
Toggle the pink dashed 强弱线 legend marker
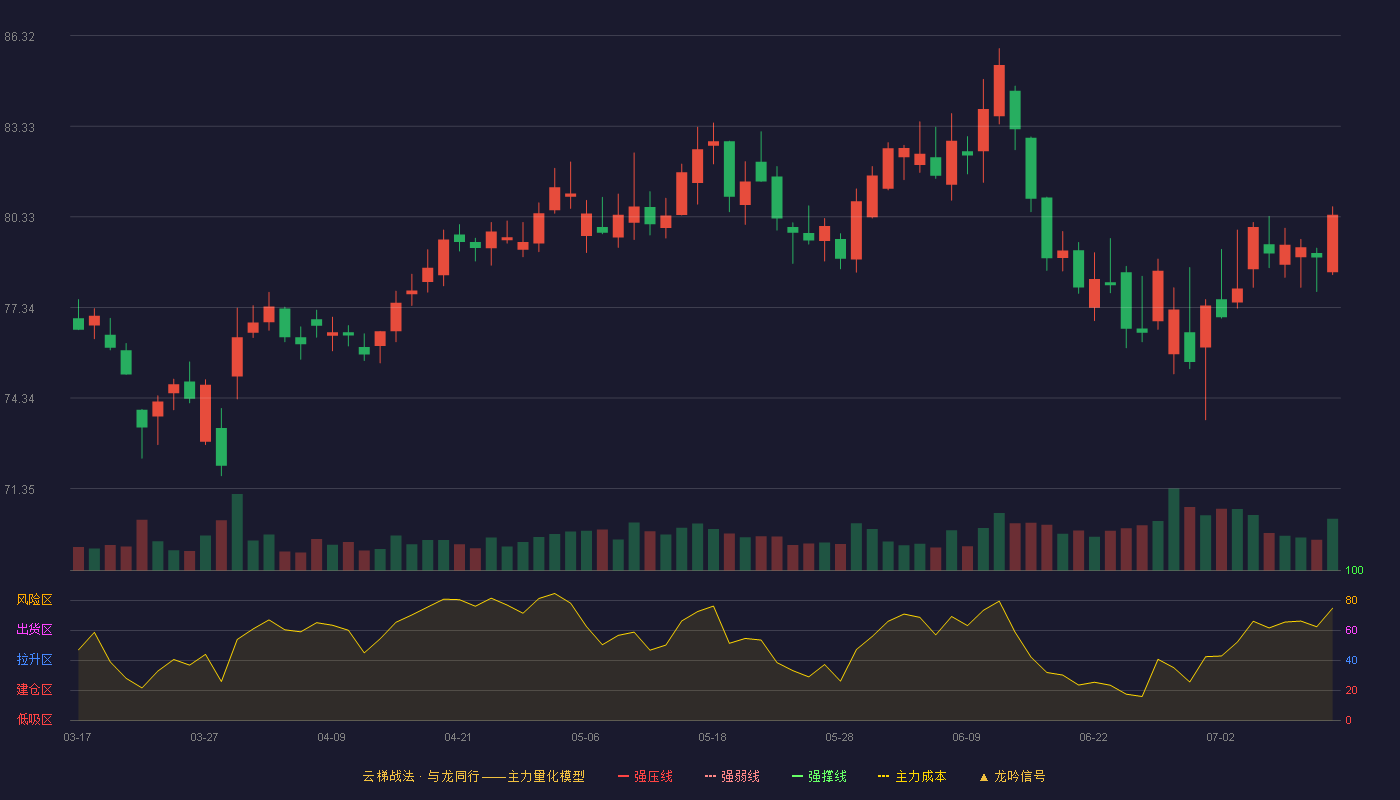(711, 776)
